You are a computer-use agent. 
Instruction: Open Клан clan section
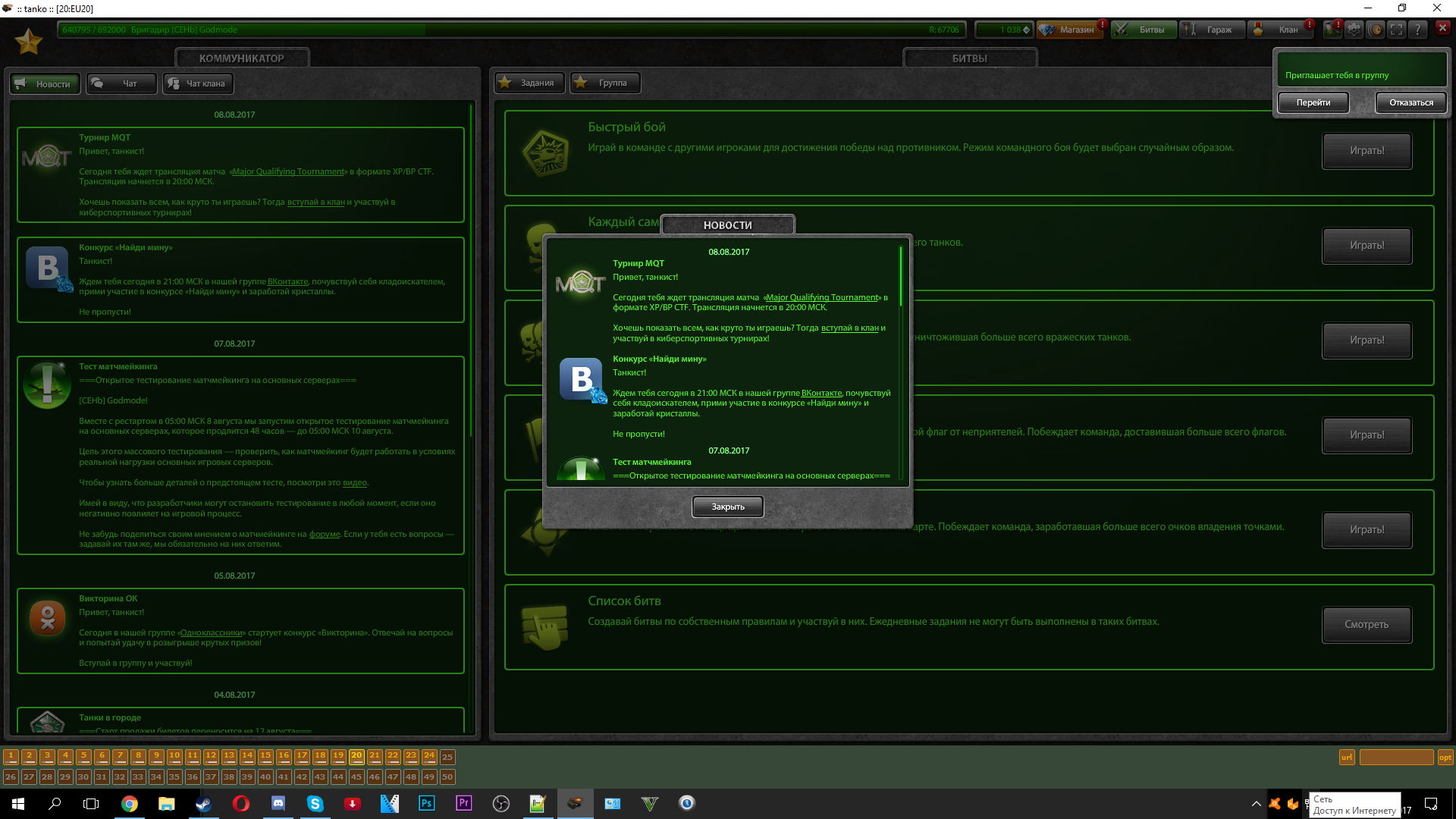[x=1281, y=30]
